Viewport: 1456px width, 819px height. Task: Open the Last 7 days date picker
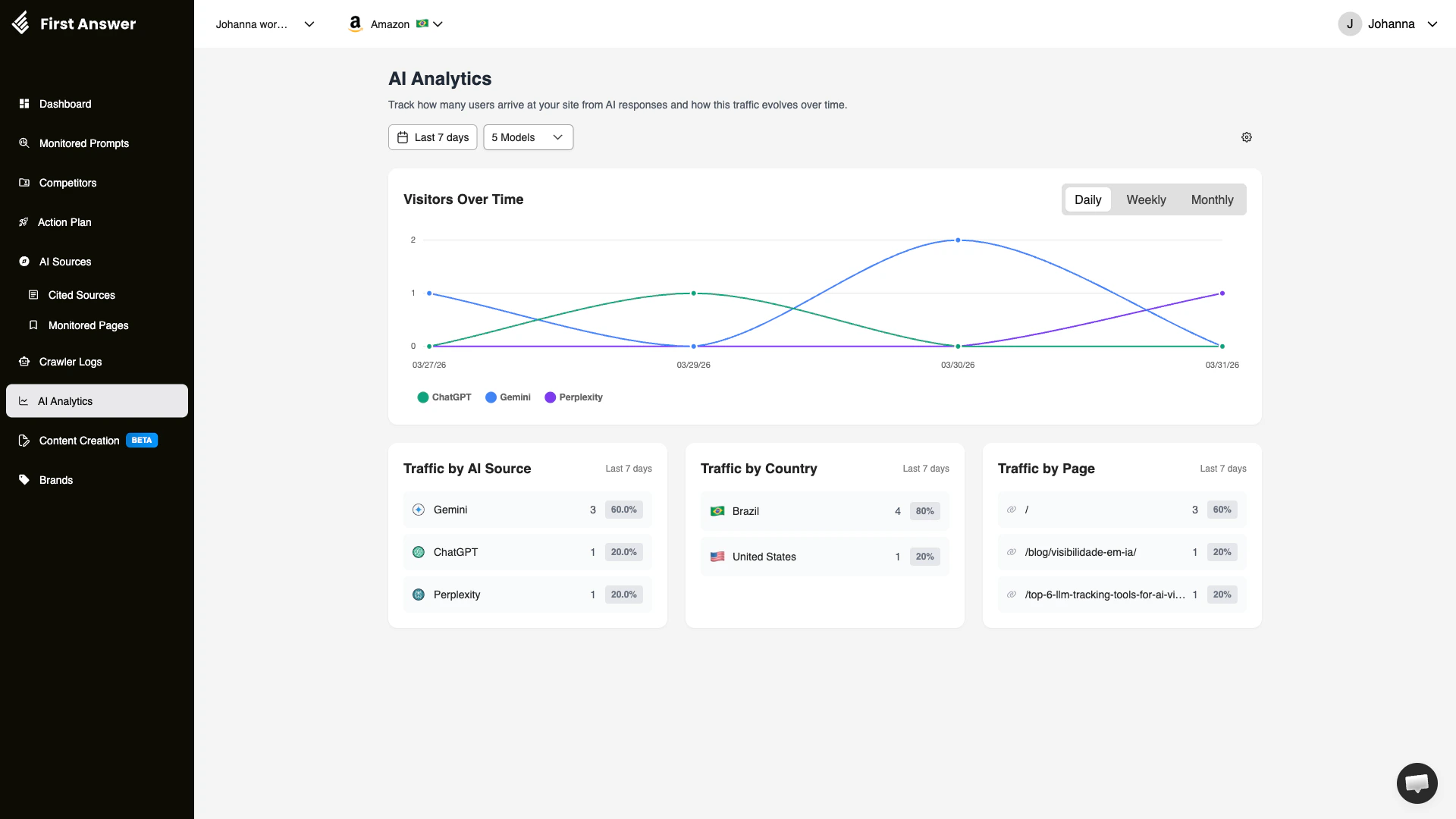432,137
